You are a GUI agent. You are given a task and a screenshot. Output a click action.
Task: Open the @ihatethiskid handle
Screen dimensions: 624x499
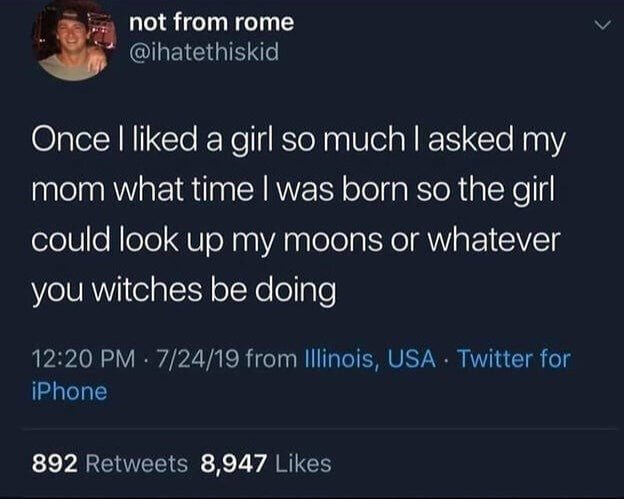[x=203, y=50]
